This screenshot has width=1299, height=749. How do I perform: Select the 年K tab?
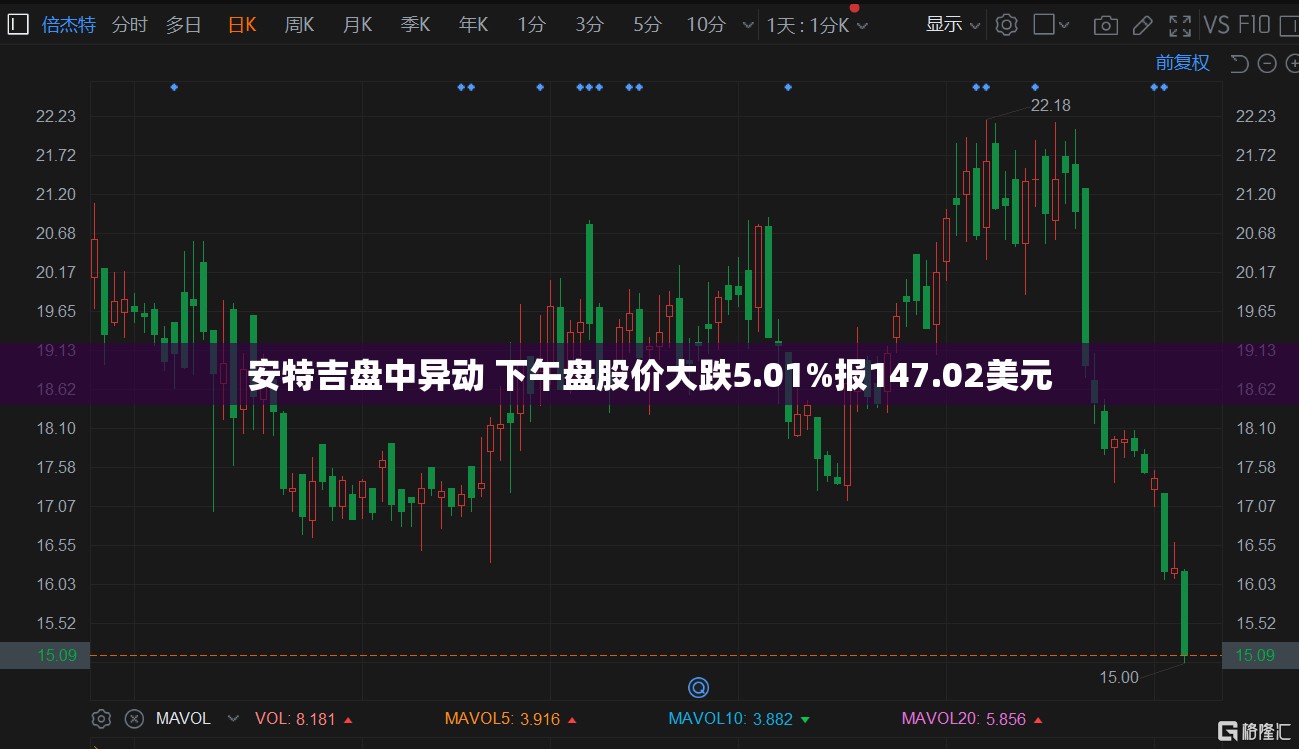click(473, 24)
